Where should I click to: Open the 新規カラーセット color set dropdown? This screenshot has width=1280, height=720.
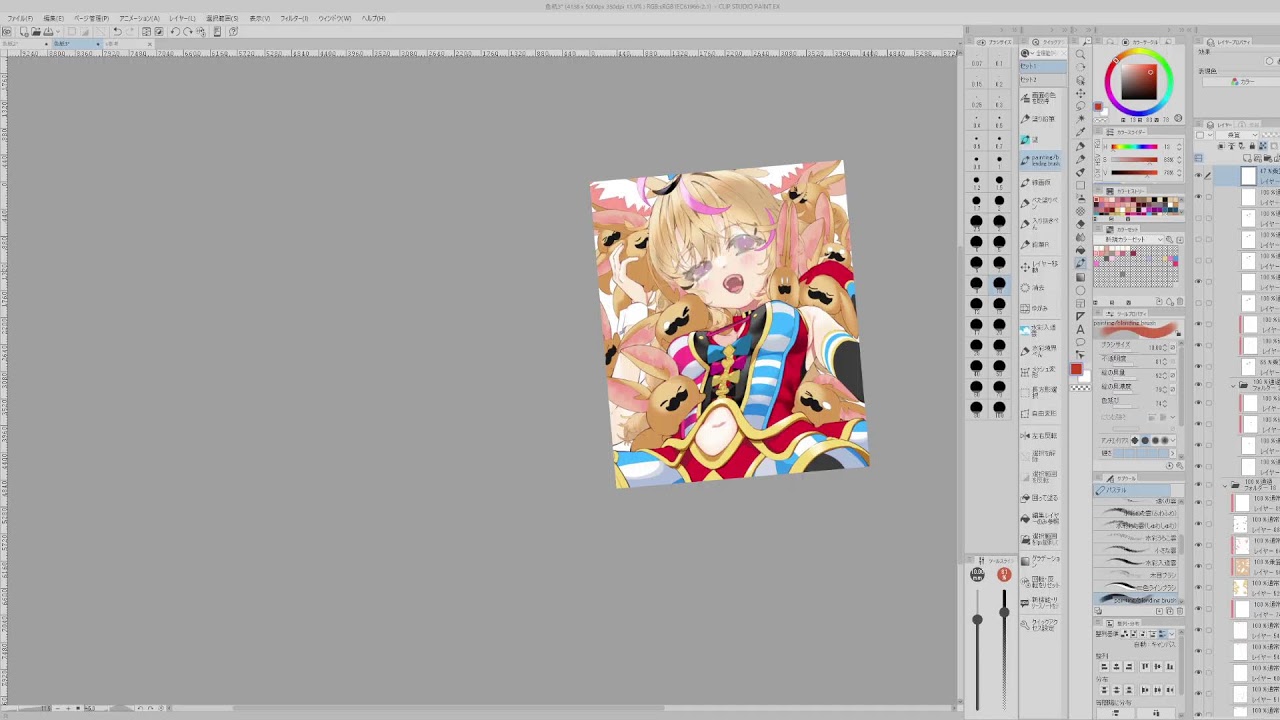1132,240
